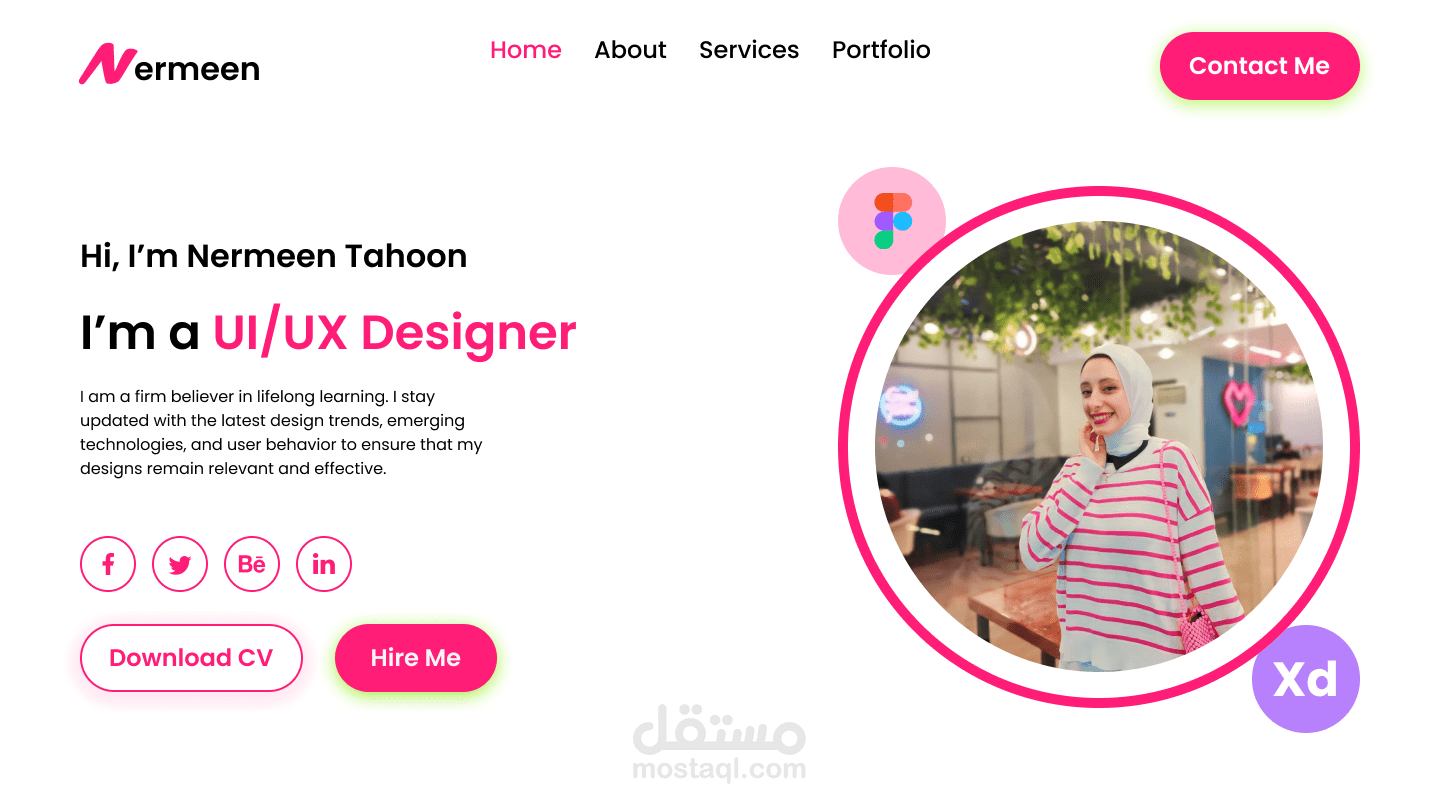
Task: Click the mostaql.com watermark text
Action: [x=719, y=769]
